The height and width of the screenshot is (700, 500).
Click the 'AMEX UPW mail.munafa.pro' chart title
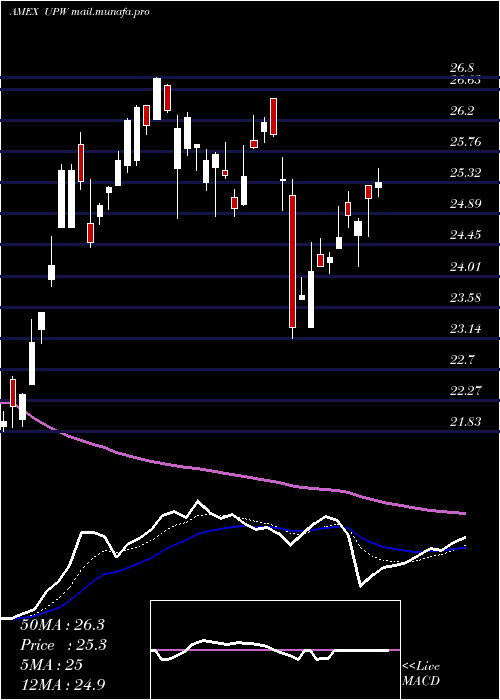tap(79, 12)
